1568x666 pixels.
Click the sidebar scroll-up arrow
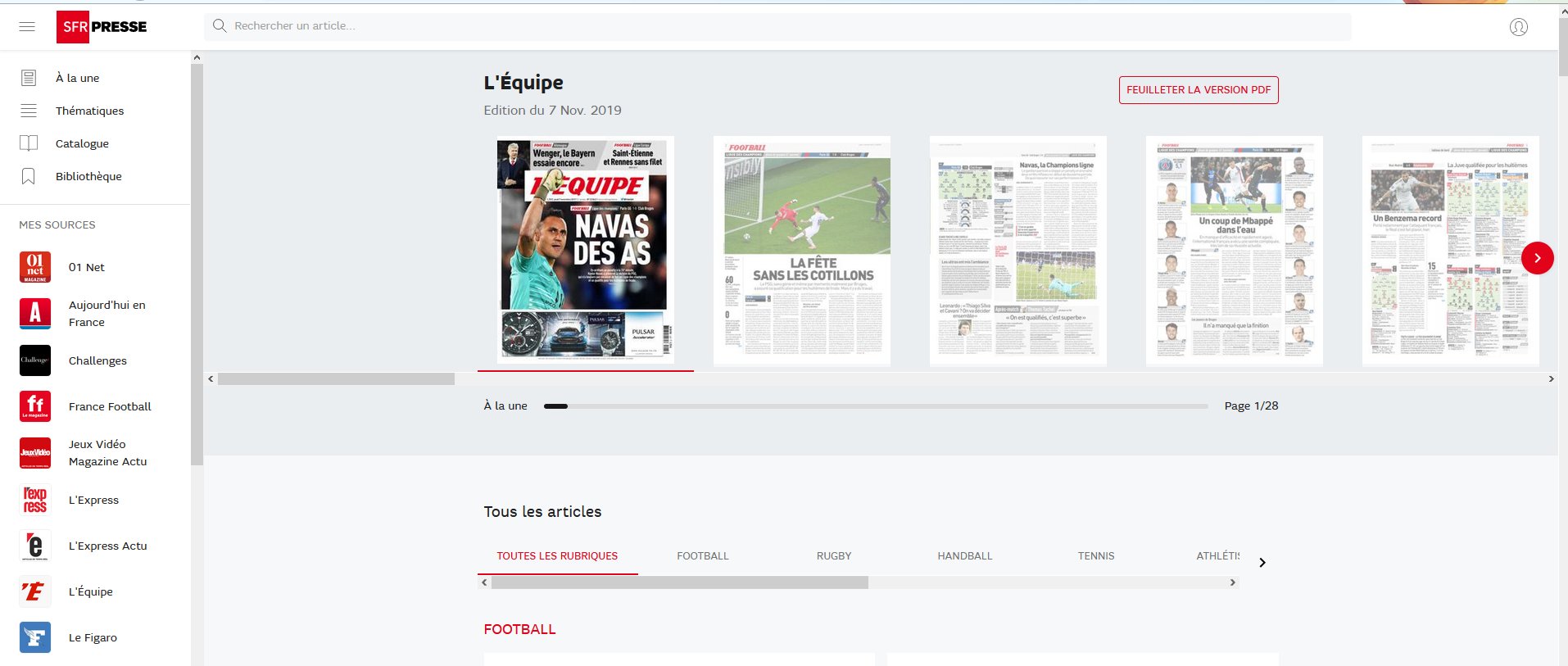pos(197,57)
